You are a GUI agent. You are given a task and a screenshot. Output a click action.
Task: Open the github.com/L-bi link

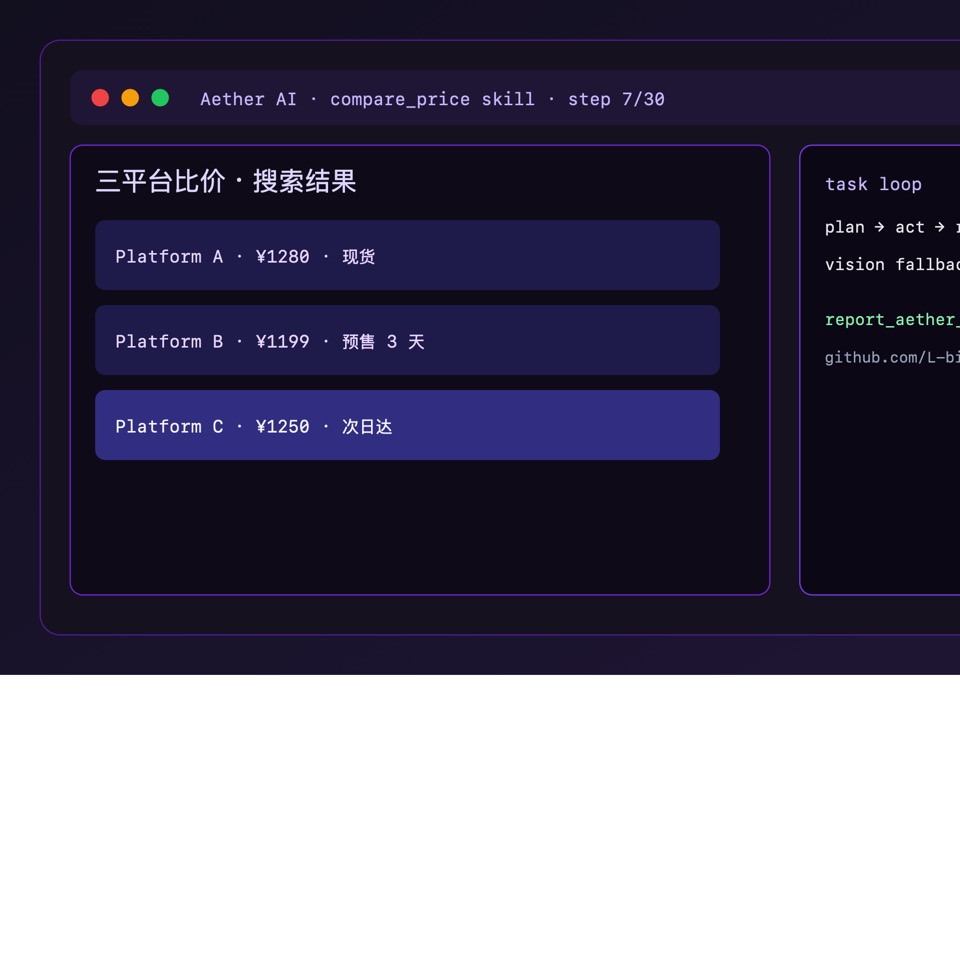892,358
